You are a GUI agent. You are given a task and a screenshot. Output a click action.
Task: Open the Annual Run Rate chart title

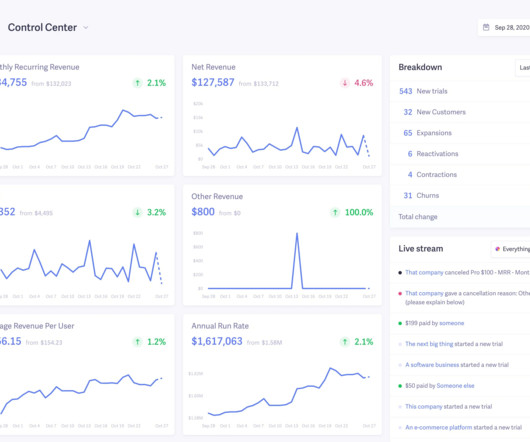point(220,326)
